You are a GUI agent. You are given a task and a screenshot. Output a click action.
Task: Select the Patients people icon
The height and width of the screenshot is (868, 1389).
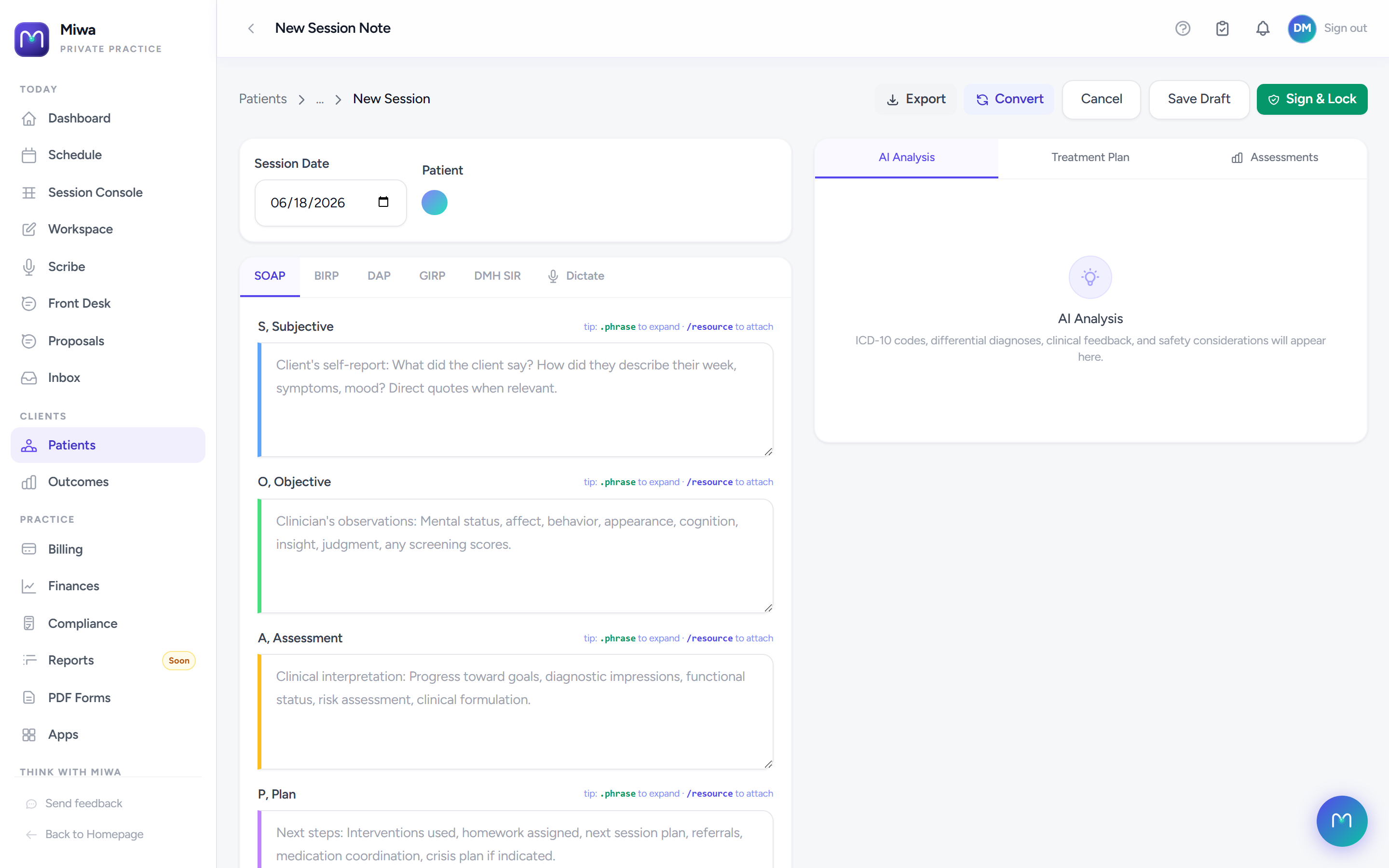(x=29, y=445)
